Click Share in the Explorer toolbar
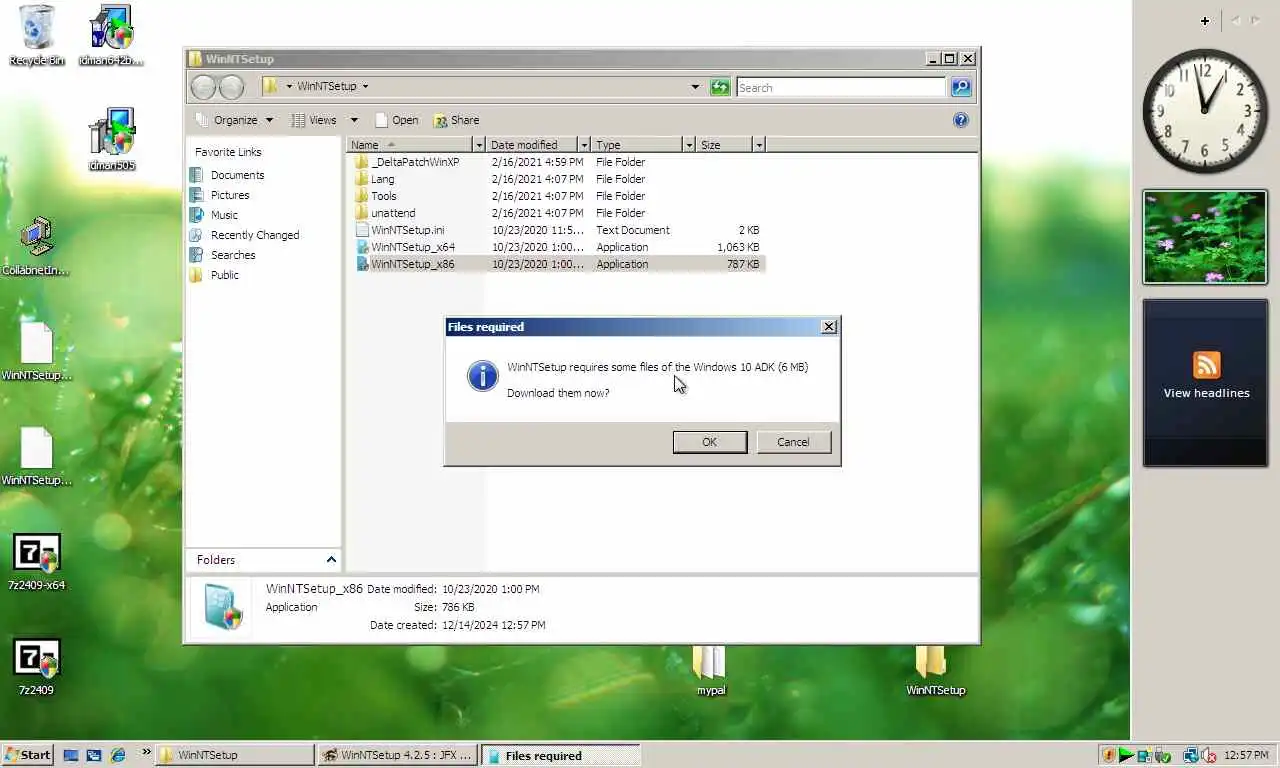This screenshot has width=1280, height=768. [456, 120]
